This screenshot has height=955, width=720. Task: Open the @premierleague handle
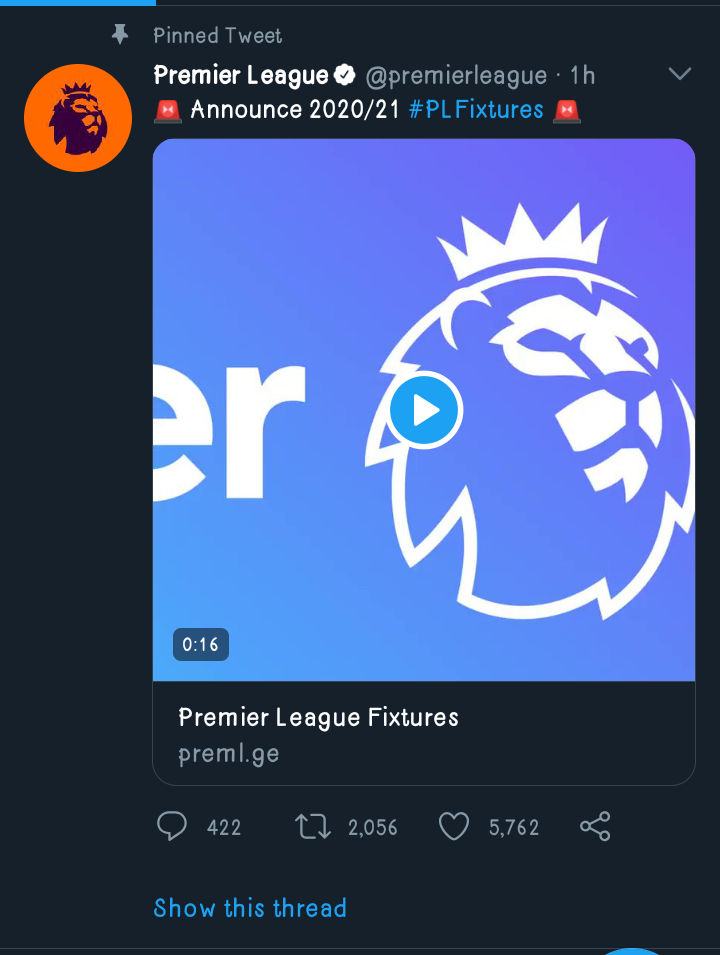[457, 76]
